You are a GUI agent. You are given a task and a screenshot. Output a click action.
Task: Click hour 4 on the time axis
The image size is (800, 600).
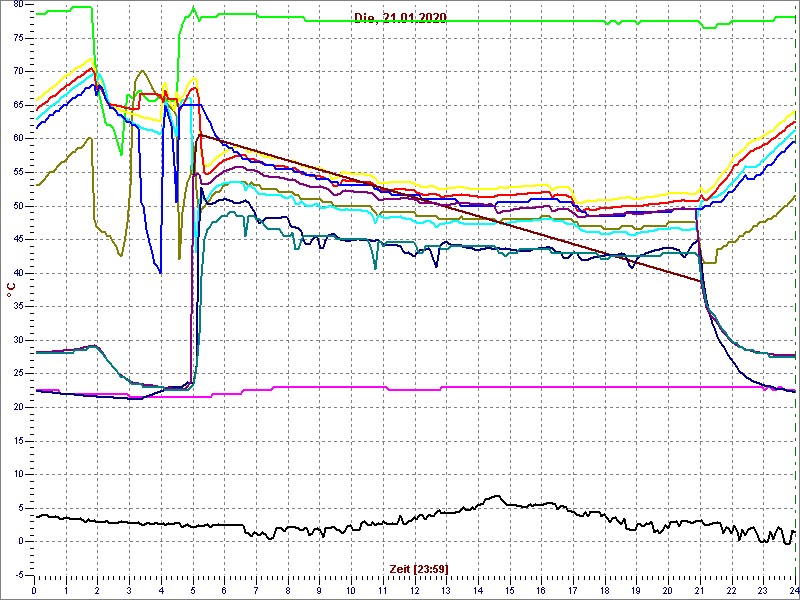click(161, 589)
